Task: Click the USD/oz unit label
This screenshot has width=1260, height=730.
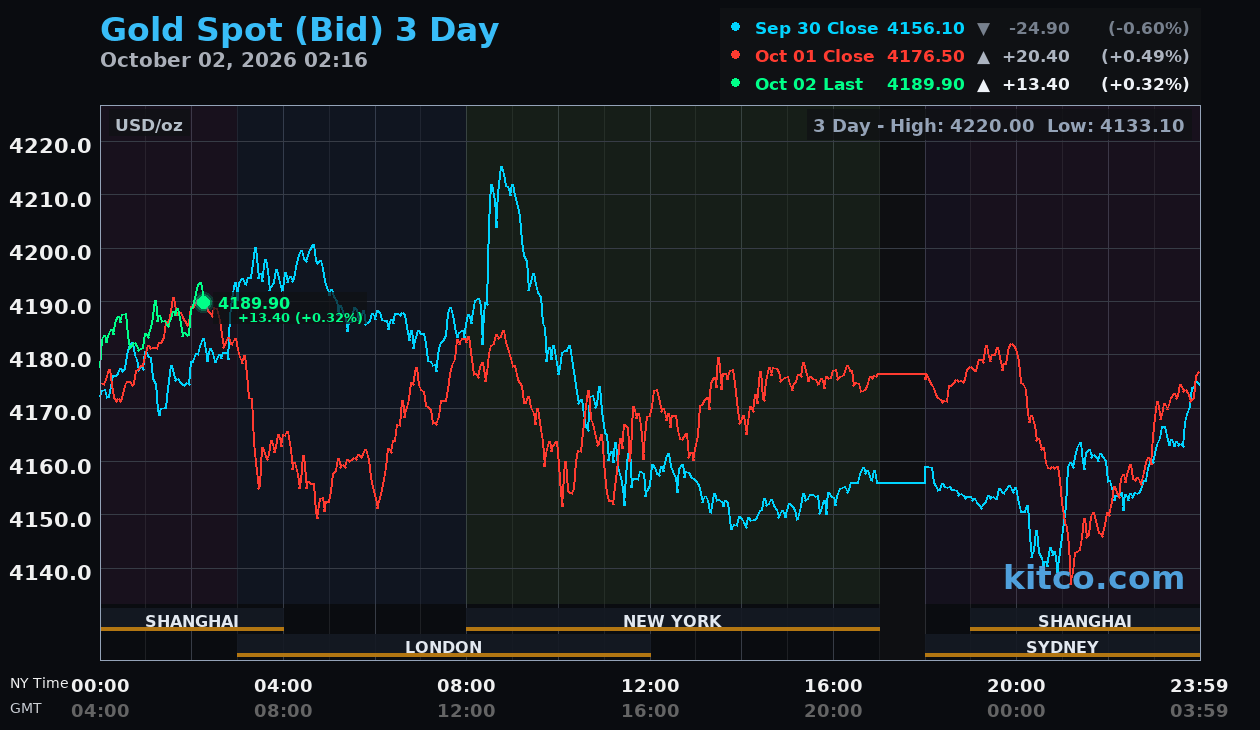Action: [149, 125]
